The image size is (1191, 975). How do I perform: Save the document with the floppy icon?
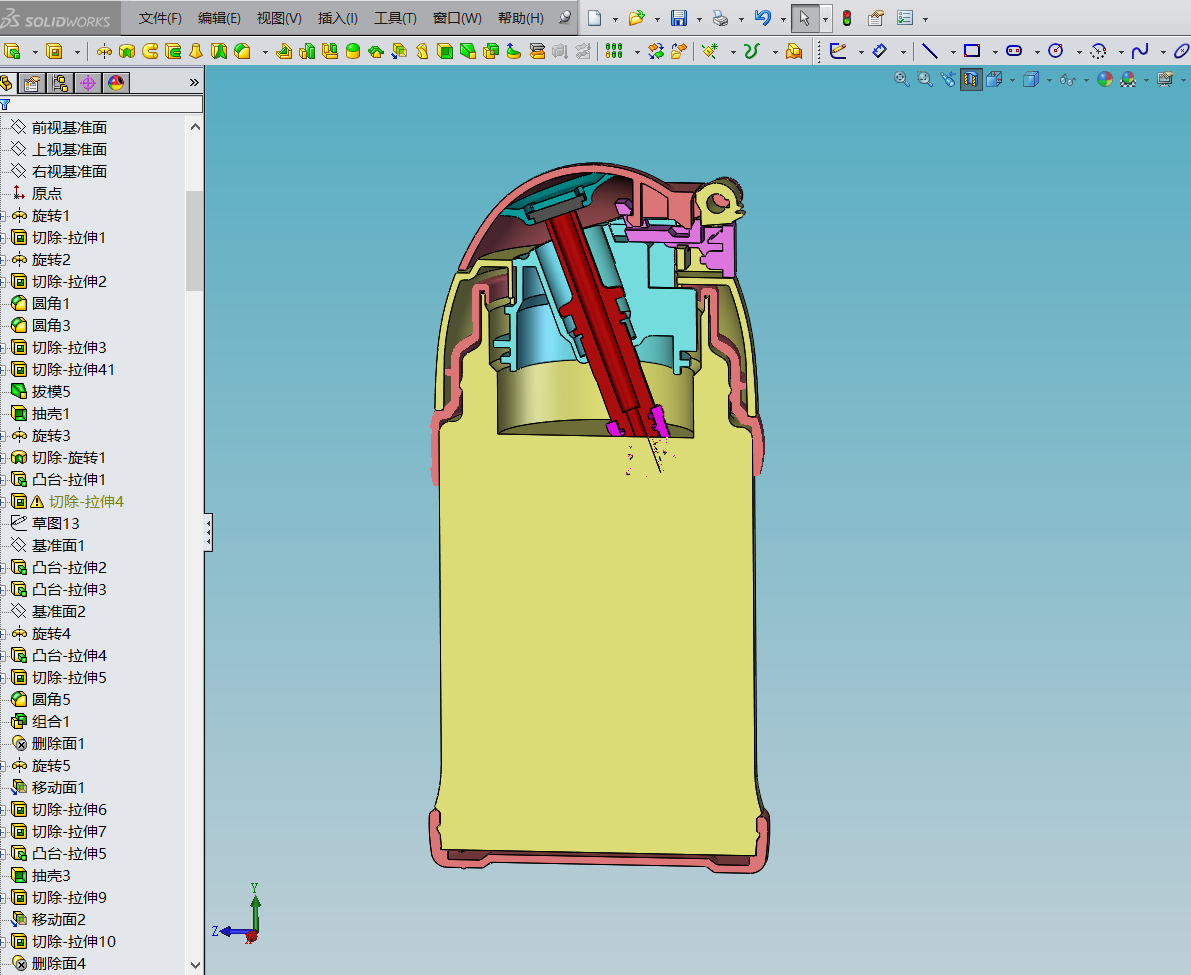pos(679,18)
